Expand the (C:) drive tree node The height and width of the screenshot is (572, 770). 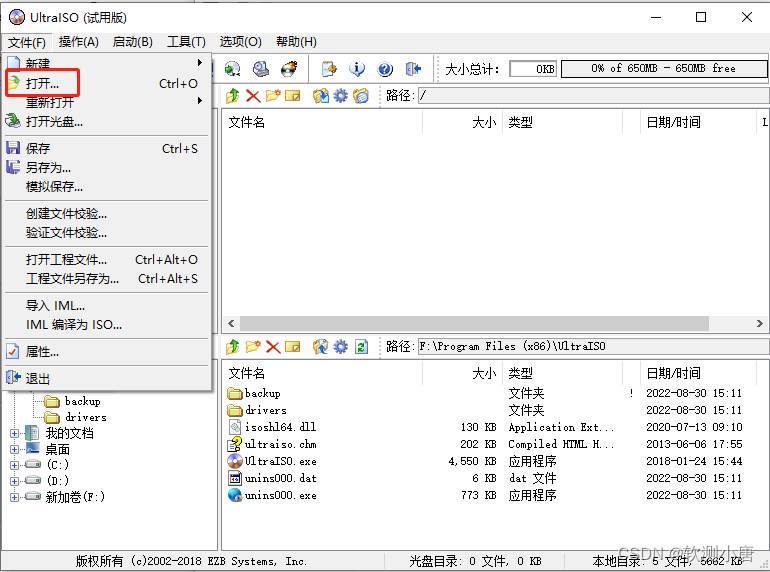(x=14, y=465)
